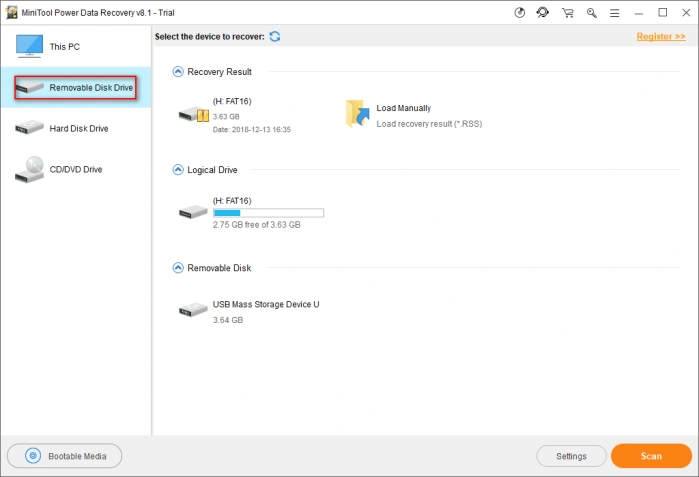Start the Scan
The width and height of the screenshot is (699, 477).
coord(651,456)
